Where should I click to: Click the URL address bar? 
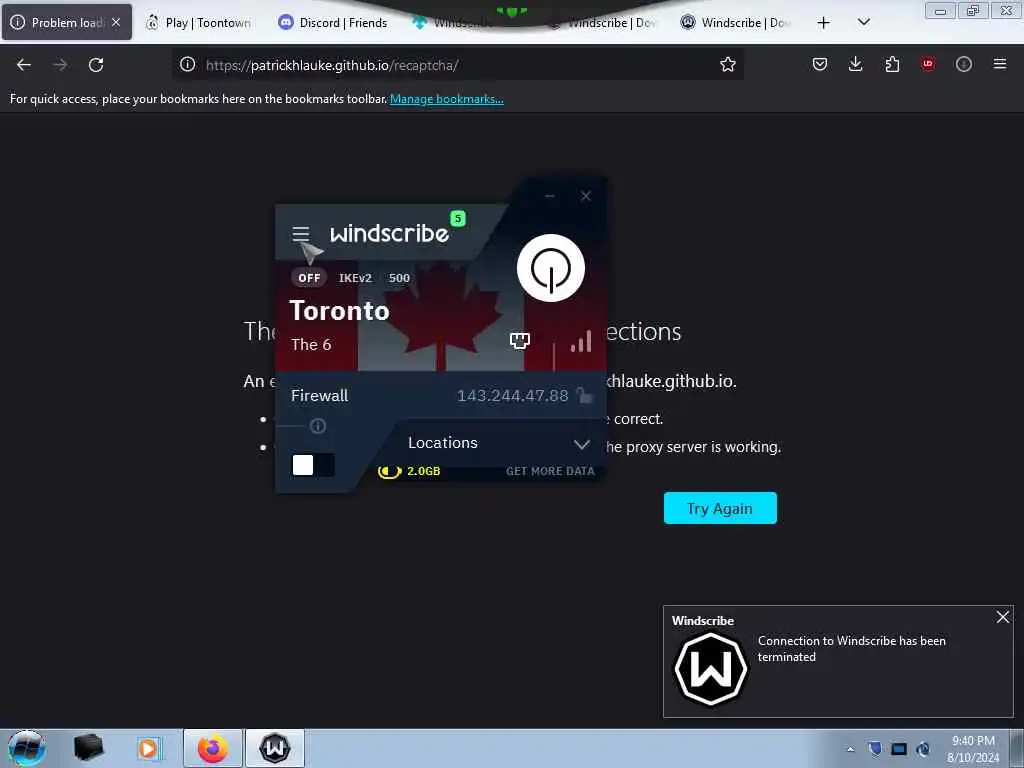(457, 65)
